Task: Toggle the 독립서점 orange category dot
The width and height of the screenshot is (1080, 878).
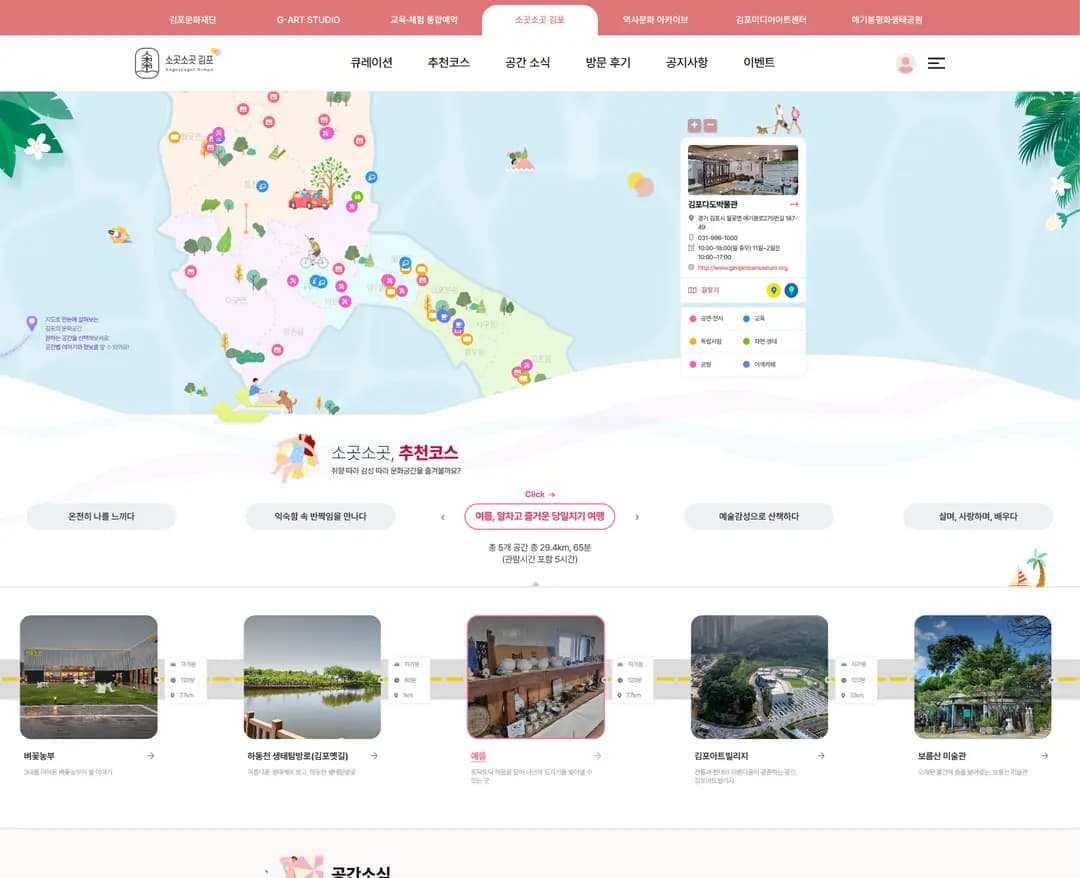Action: pos(693,342)
